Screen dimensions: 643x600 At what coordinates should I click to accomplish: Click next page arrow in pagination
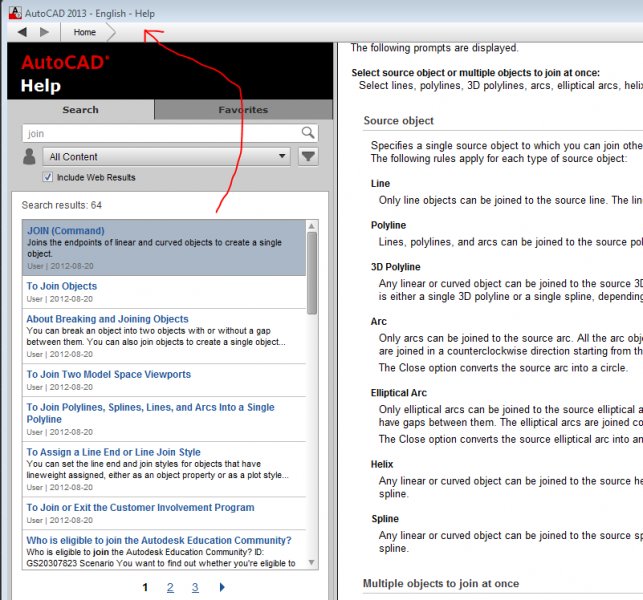pyautogui.click(x=222, y=587)
